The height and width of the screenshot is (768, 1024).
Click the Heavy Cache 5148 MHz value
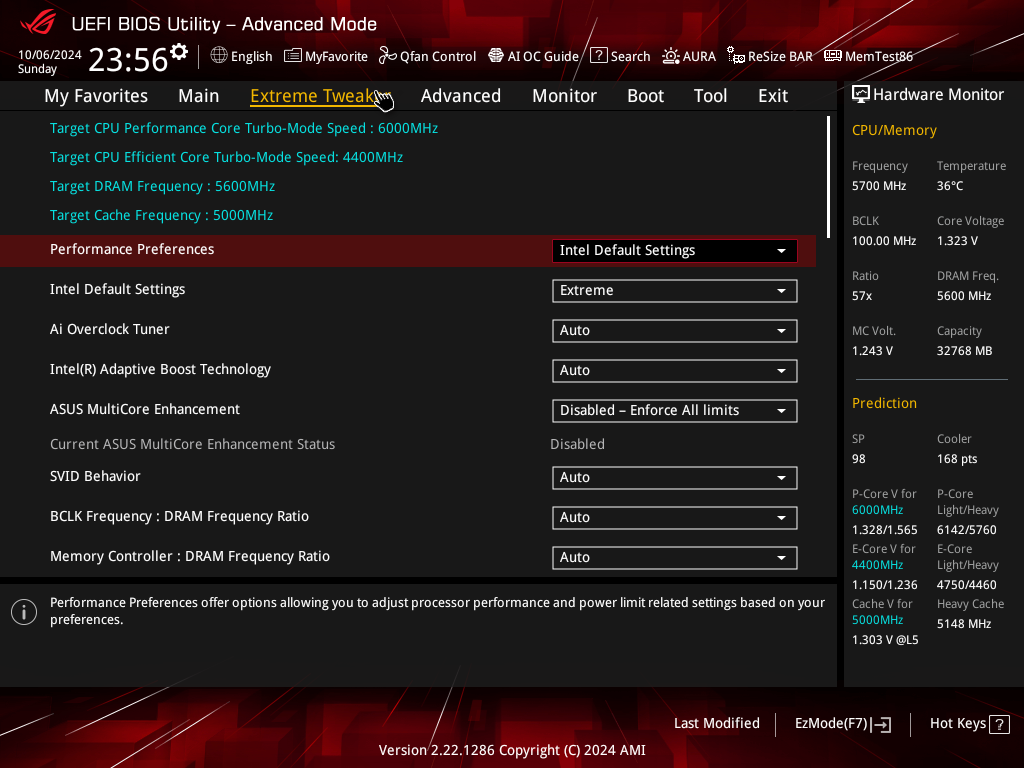964,624
